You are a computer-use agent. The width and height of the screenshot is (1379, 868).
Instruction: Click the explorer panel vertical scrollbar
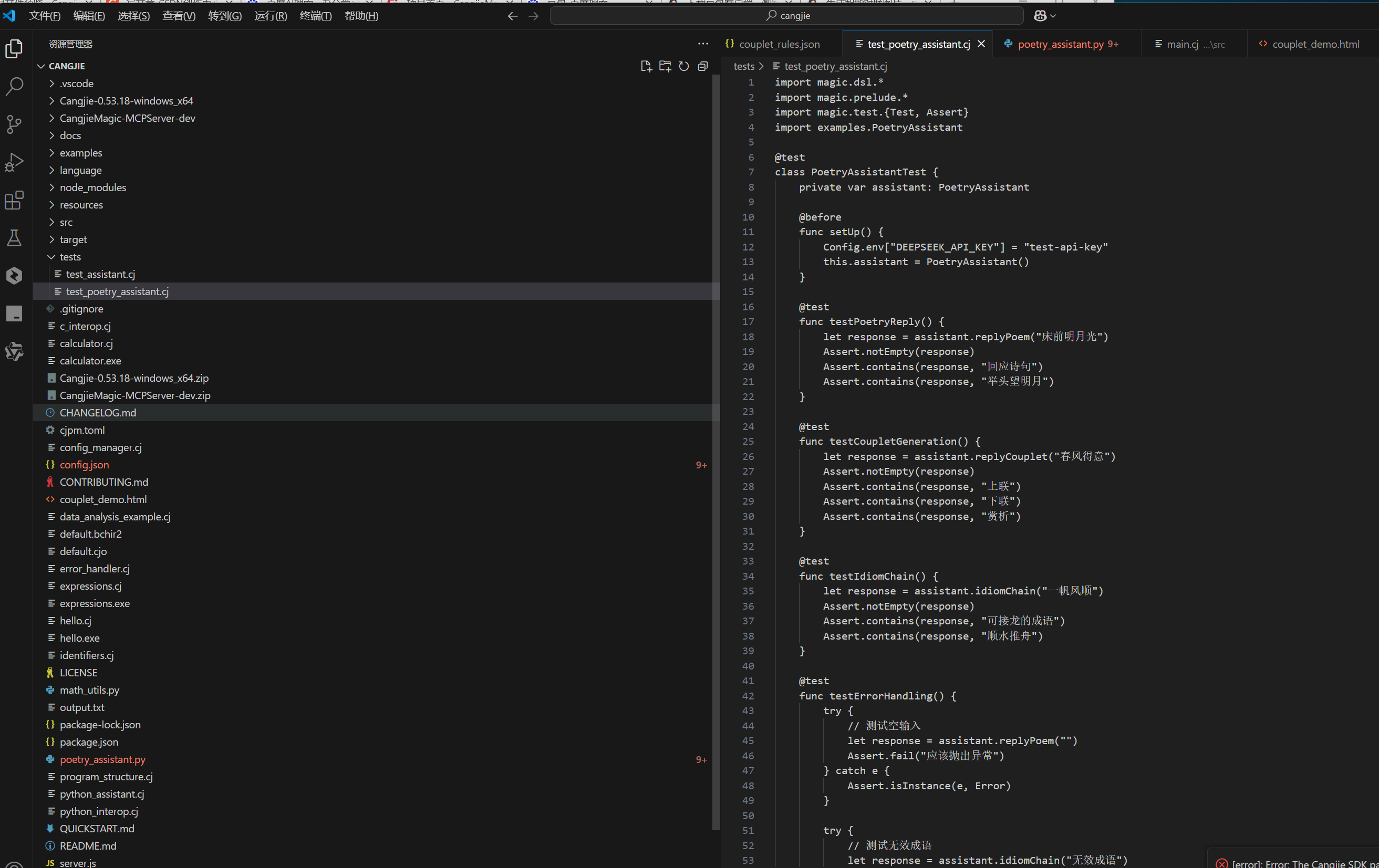point(716,452)
